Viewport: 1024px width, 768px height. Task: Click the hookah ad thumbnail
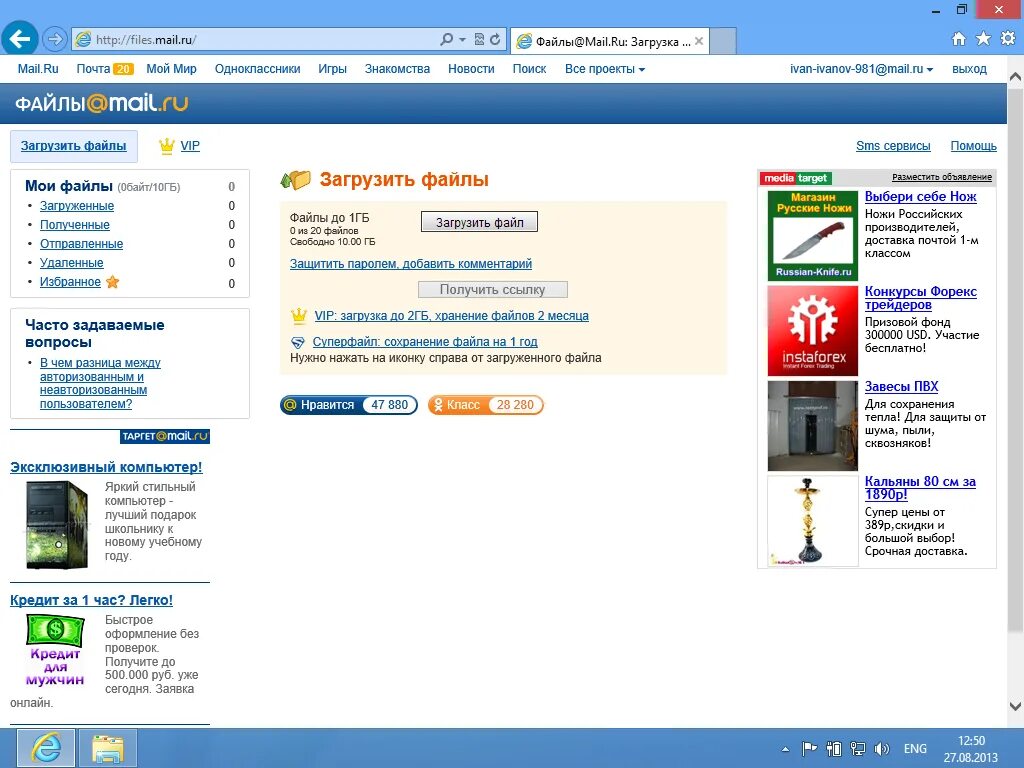[812, 520]
